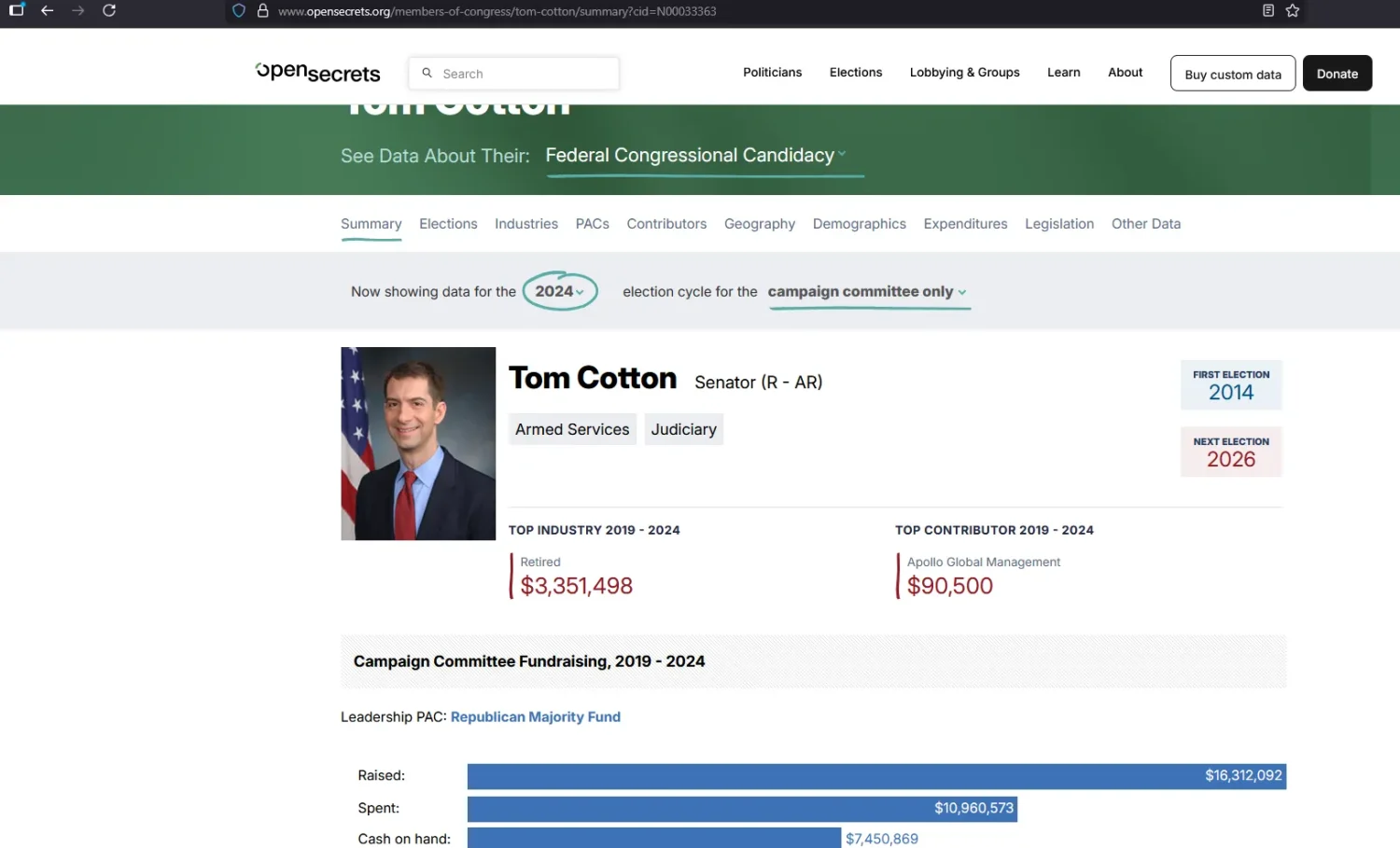Click the browser back arrow
Viewport: 1400px width, 848px height.
(x=47, y=10)
